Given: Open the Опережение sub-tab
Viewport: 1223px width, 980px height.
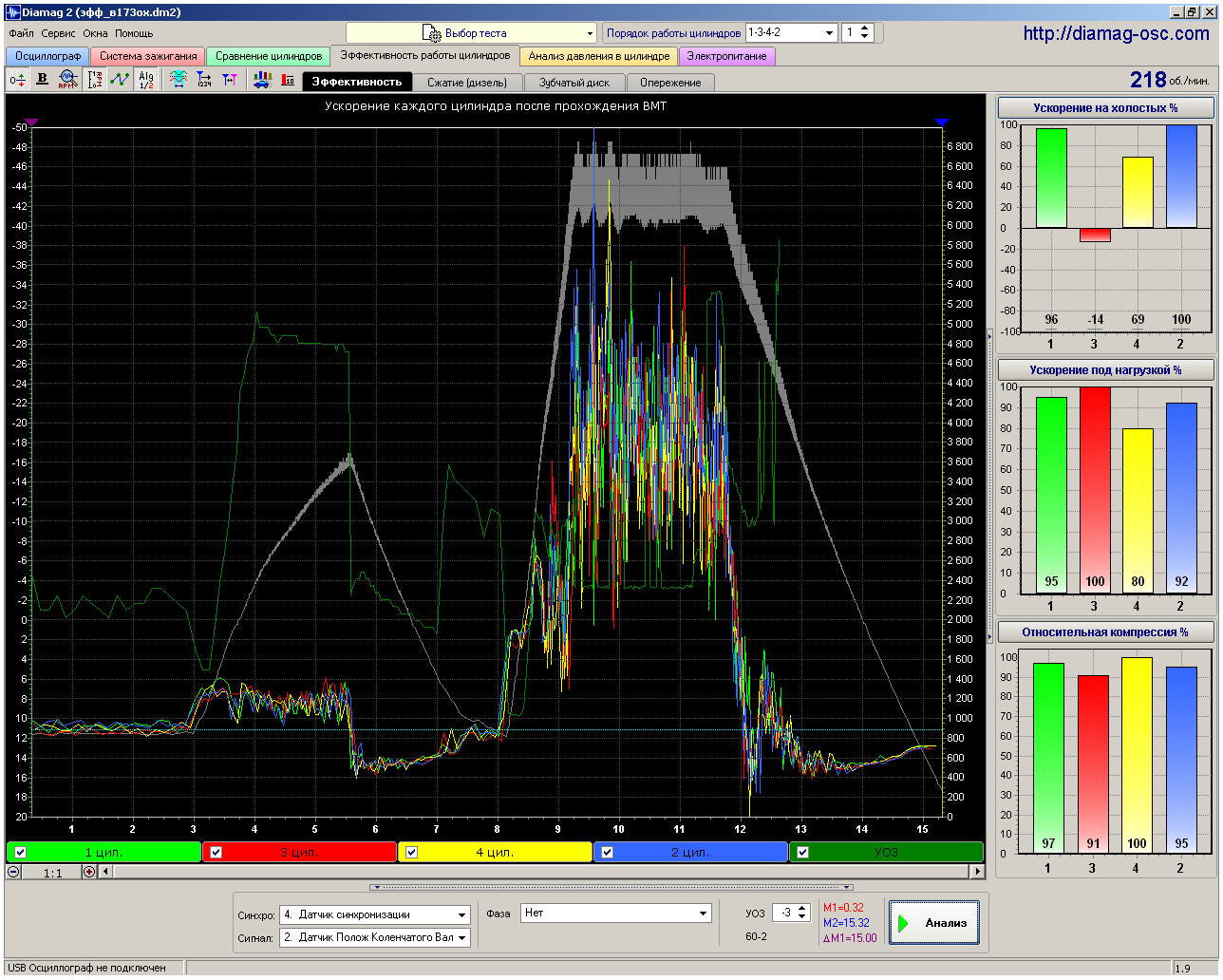Looking at the screenshot, I should click(670, 83).
